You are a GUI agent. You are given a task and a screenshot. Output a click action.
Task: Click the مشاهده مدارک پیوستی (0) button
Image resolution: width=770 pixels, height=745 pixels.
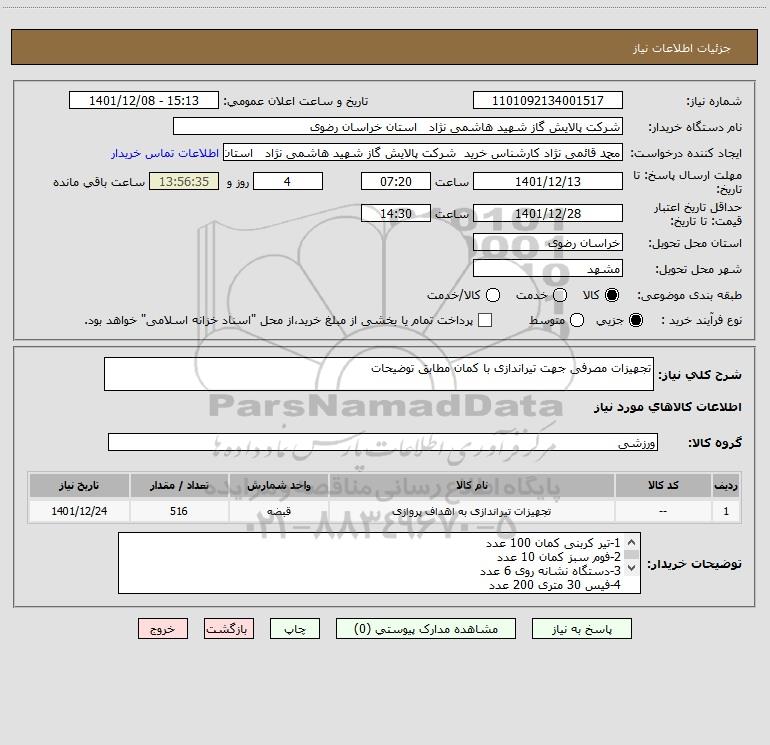point(426,629)
